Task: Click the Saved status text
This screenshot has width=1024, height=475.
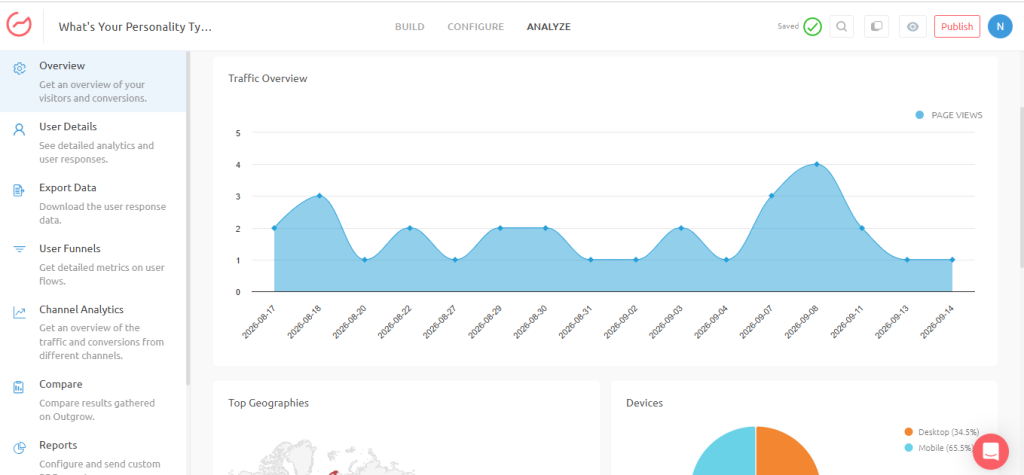Action: click(x=788, y=27)
